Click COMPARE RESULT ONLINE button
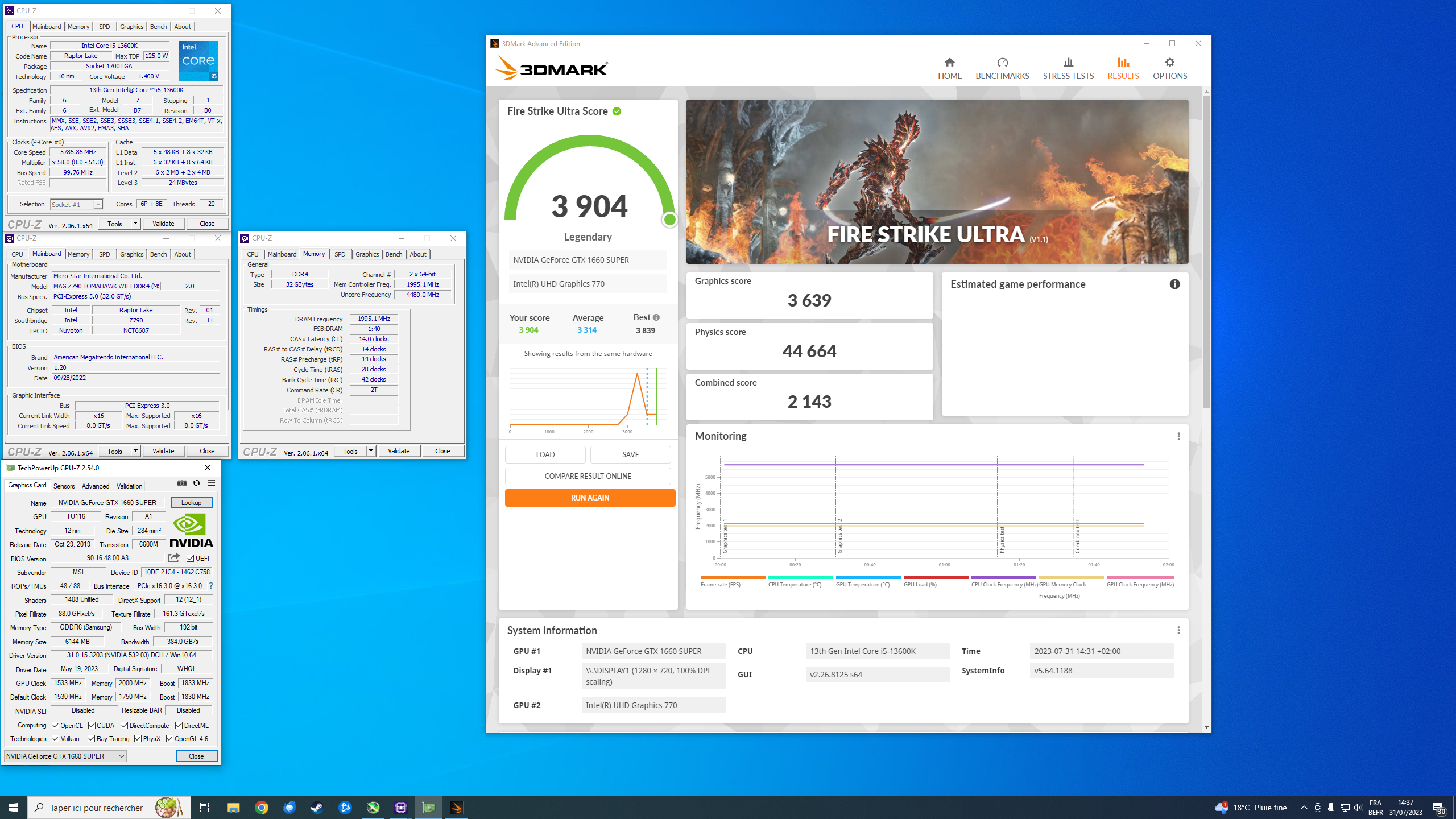This screenshot has width=1456, height=819. tap(588, 476)
